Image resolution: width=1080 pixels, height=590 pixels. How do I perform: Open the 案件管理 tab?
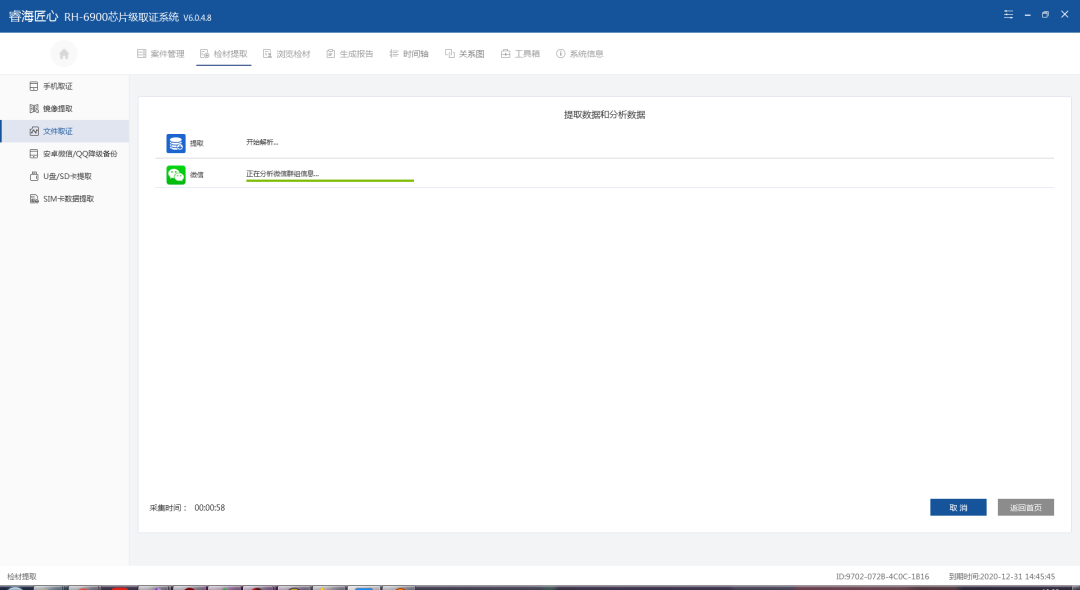tap(160, 54)
